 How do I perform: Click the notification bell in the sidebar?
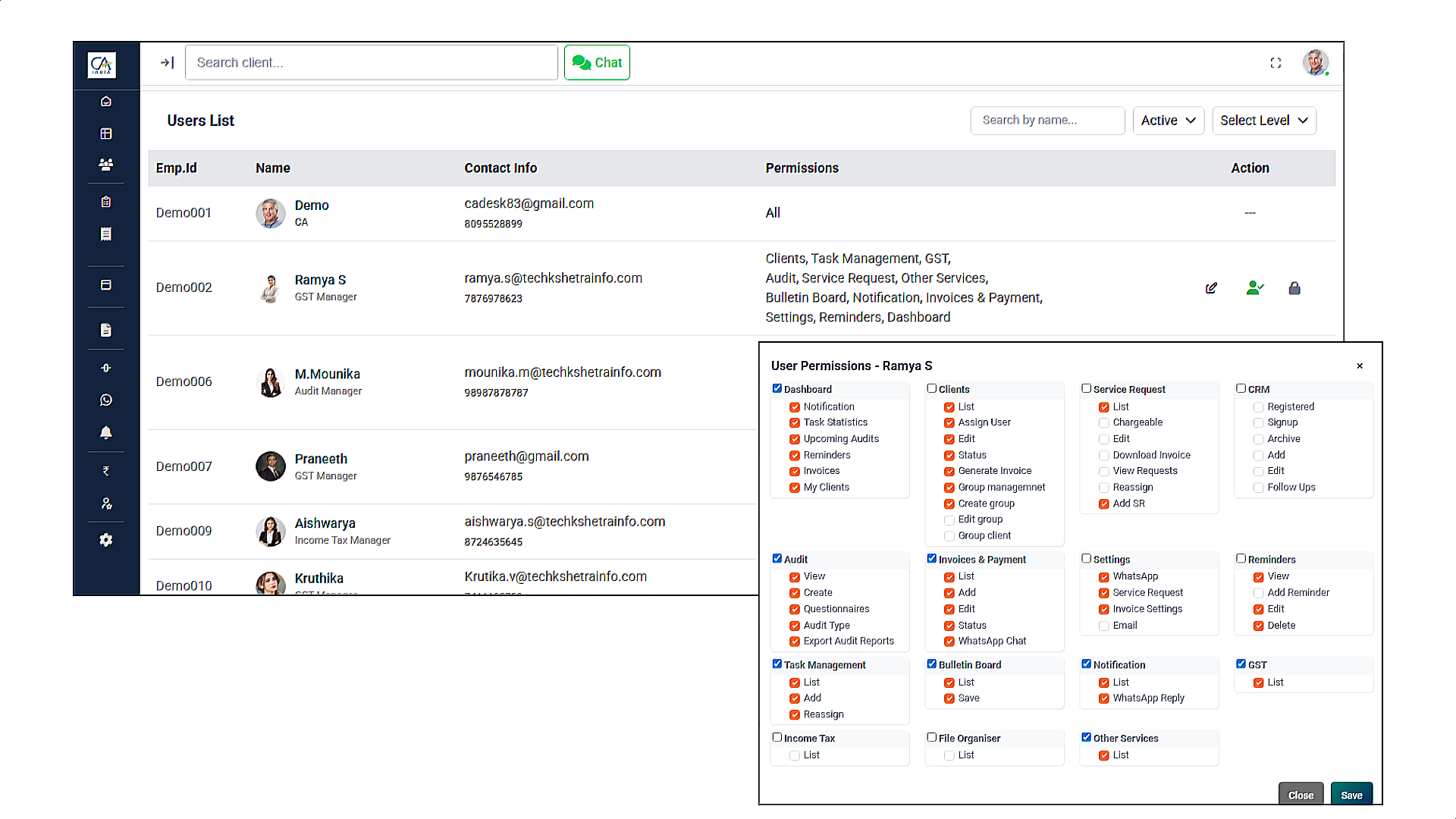[106, 432]
